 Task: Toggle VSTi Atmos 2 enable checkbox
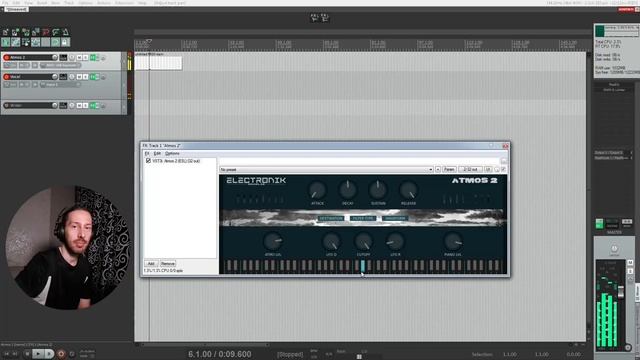click(148, 161)
